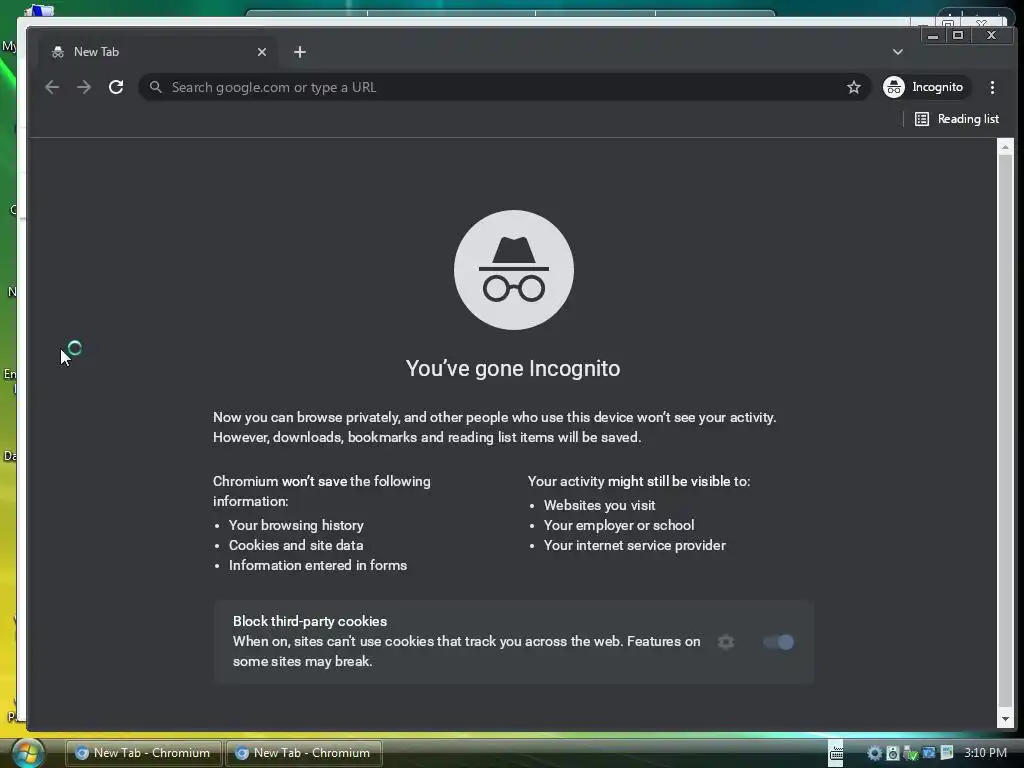Open the Windows Start orb

pyautogui.click(x=27, y=753)
